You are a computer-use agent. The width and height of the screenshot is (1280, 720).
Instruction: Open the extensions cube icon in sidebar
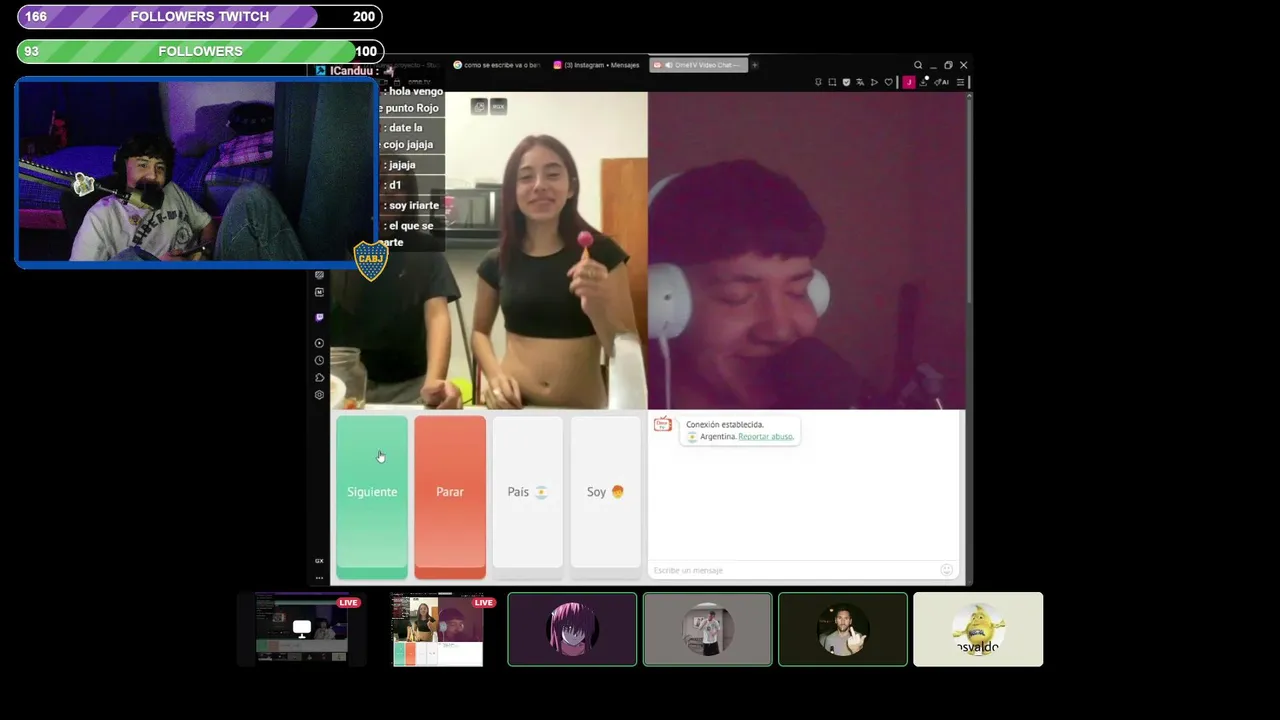[x=319, y=378]
